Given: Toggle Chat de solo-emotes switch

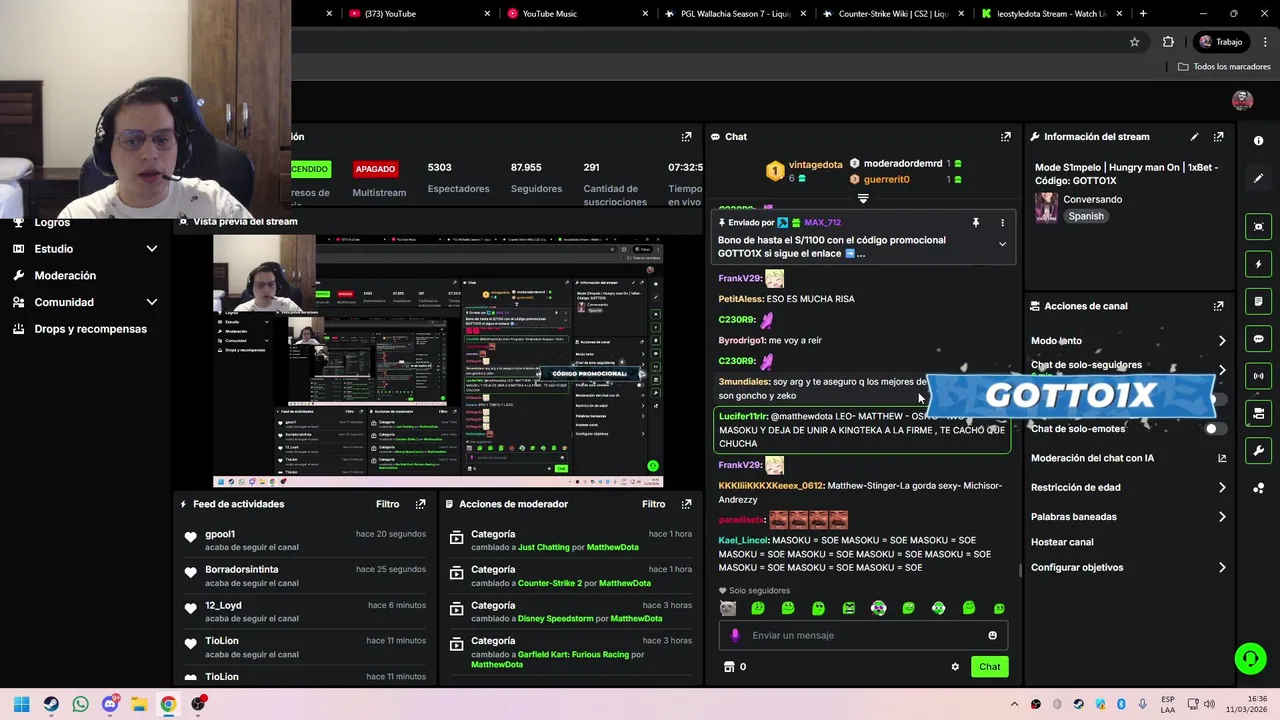Looking at the screenshot, I should click(1214, 429).
